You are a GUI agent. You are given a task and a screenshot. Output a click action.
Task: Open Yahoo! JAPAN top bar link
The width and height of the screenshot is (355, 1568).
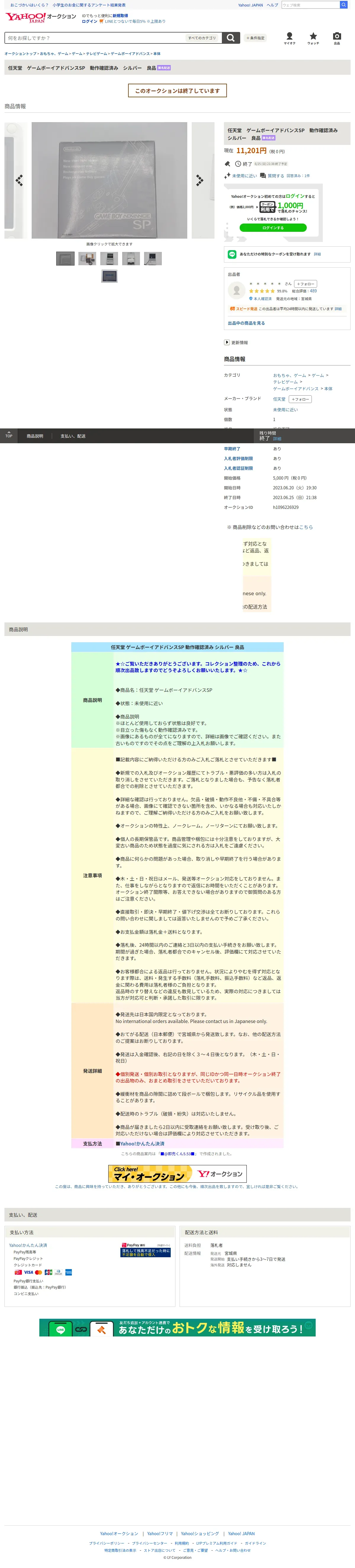(250, 5)
